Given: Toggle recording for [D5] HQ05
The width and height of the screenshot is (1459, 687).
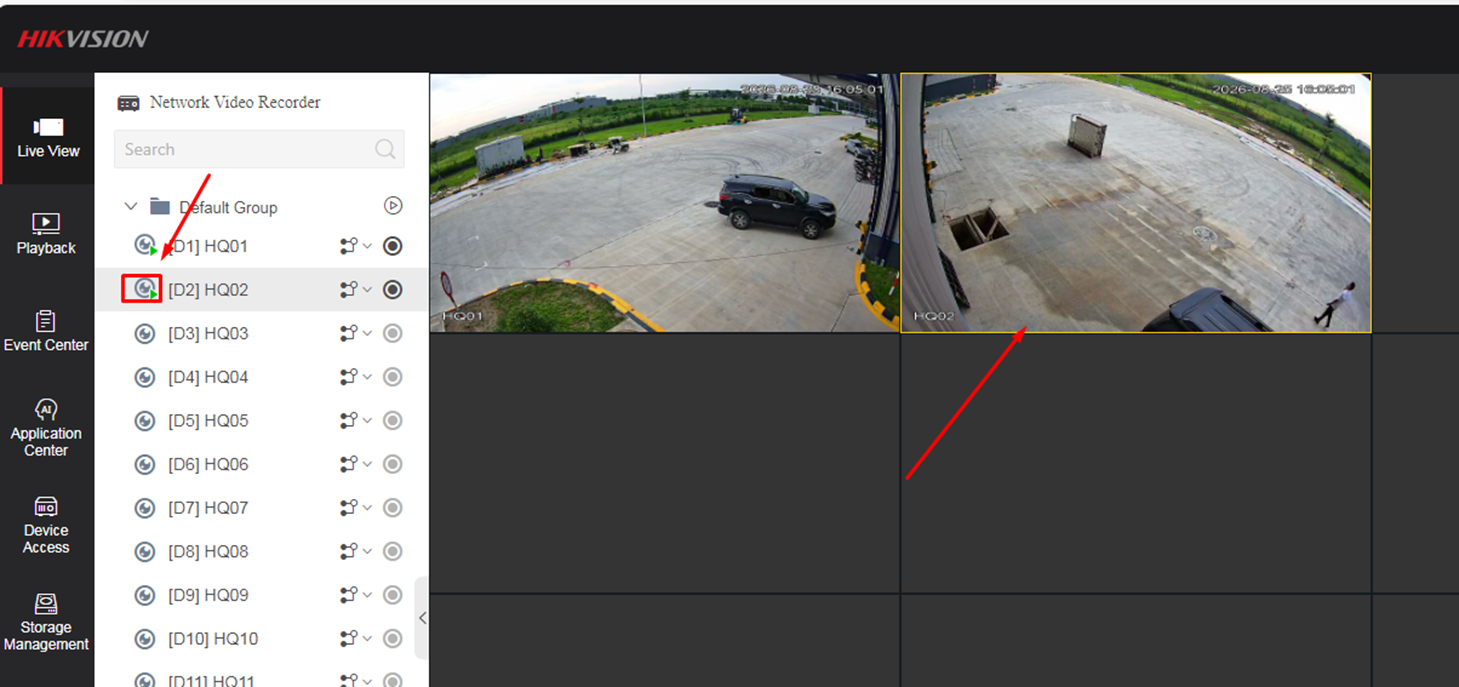Looking at the screenshot, I should click(393, 421).
